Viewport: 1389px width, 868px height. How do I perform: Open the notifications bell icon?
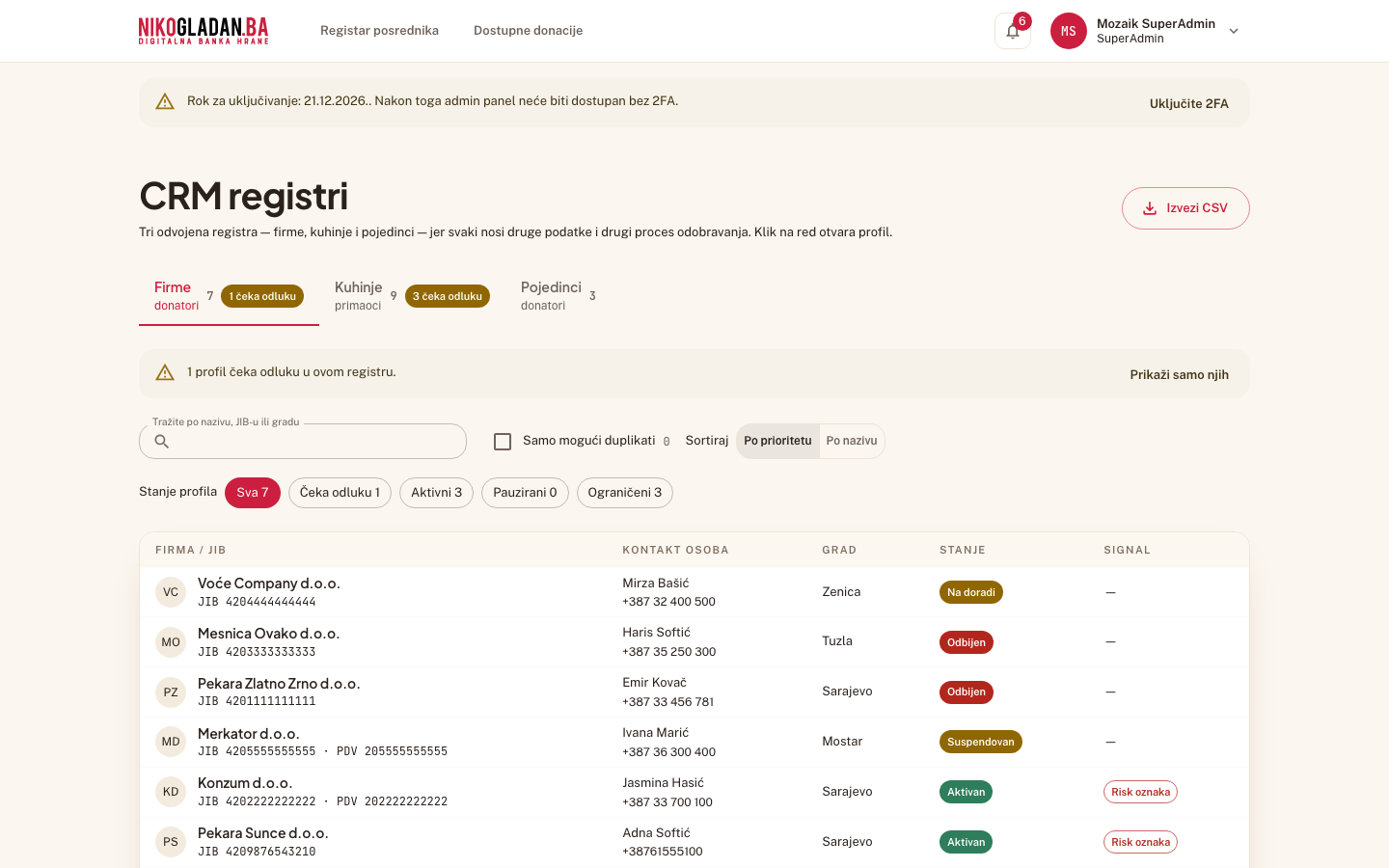(1013, 31)
